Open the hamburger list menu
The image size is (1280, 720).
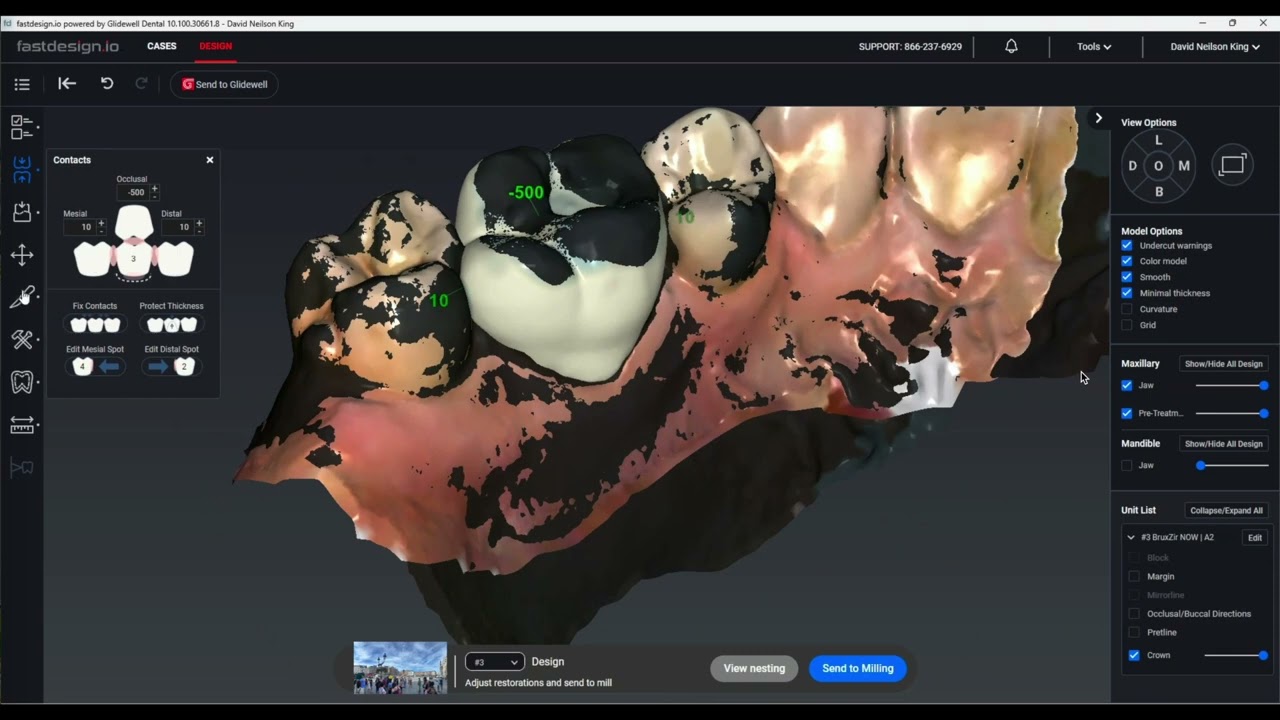(x=22, y=85)
